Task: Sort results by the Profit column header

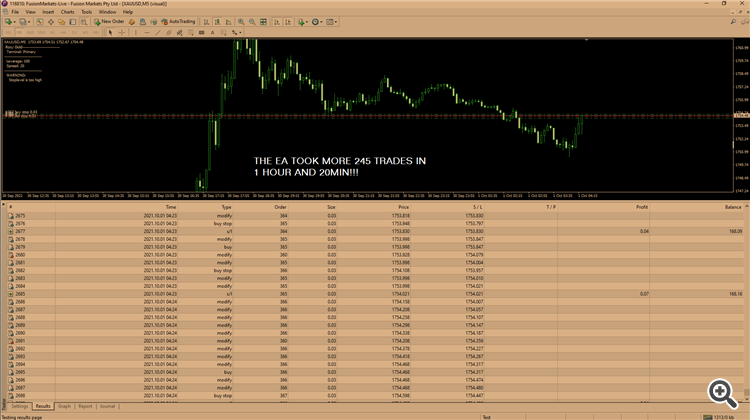Action: (x=604, y=207)
